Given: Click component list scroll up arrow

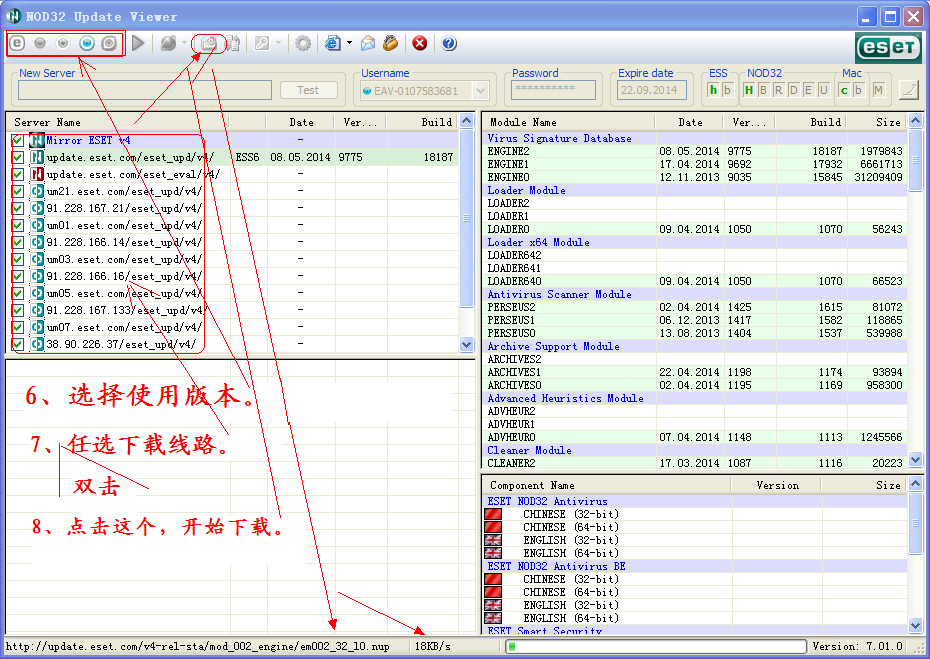Looking at the screenshot, I should pyautogui.click(x=915, y=485).
